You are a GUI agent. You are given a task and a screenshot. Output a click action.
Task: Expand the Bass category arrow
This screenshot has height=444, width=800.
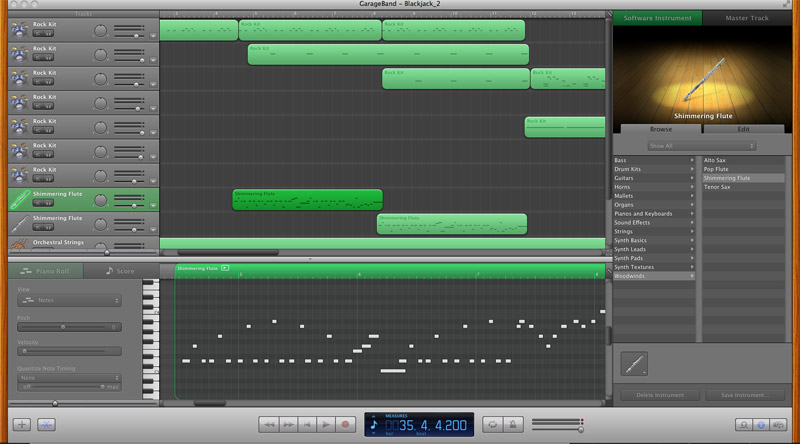click(692, 160)
